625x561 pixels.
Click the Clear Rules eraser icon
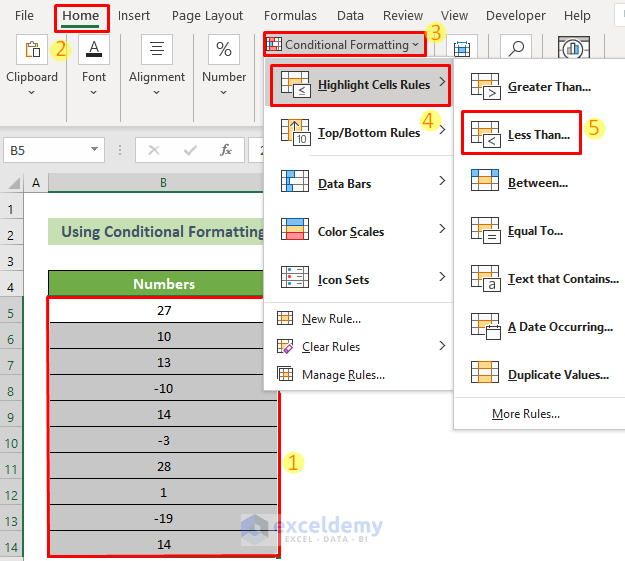tap(285, 346)
